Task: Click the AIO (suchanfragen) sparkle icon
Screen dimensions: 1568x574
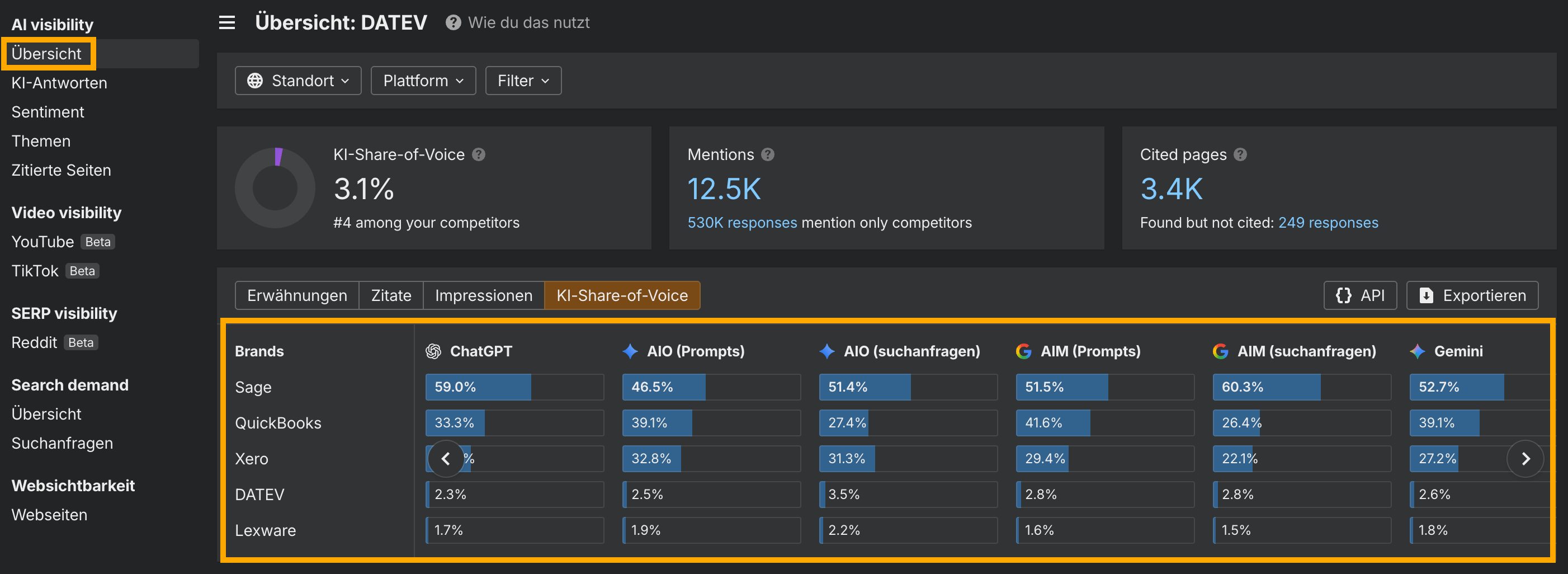Action: click(826, 351)
